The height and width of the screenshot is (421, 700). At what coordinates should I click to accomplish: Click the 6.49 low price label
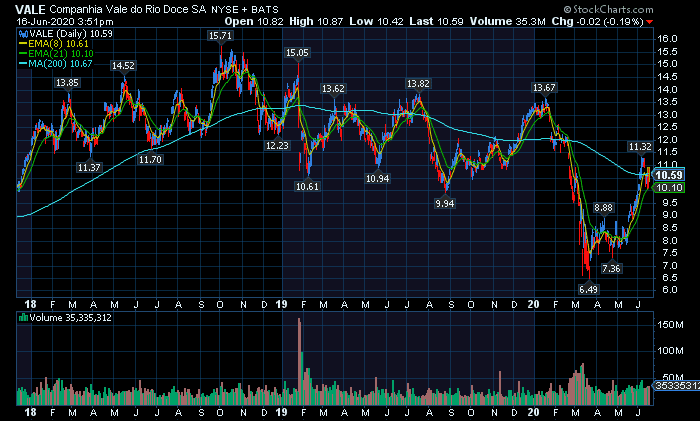tap(588, 289)
